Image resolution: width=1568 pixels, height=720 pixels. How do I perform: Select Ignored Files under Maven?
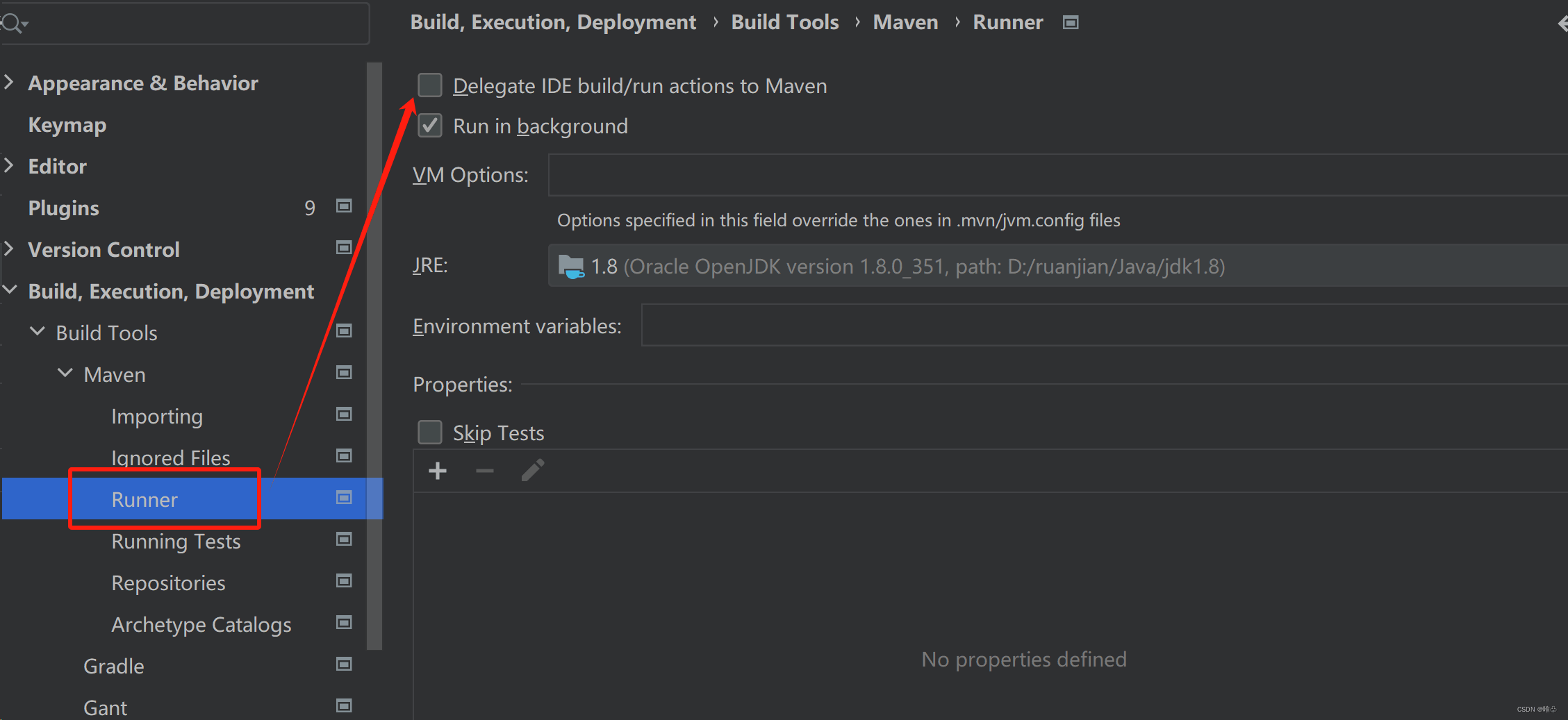click(171, 458)
